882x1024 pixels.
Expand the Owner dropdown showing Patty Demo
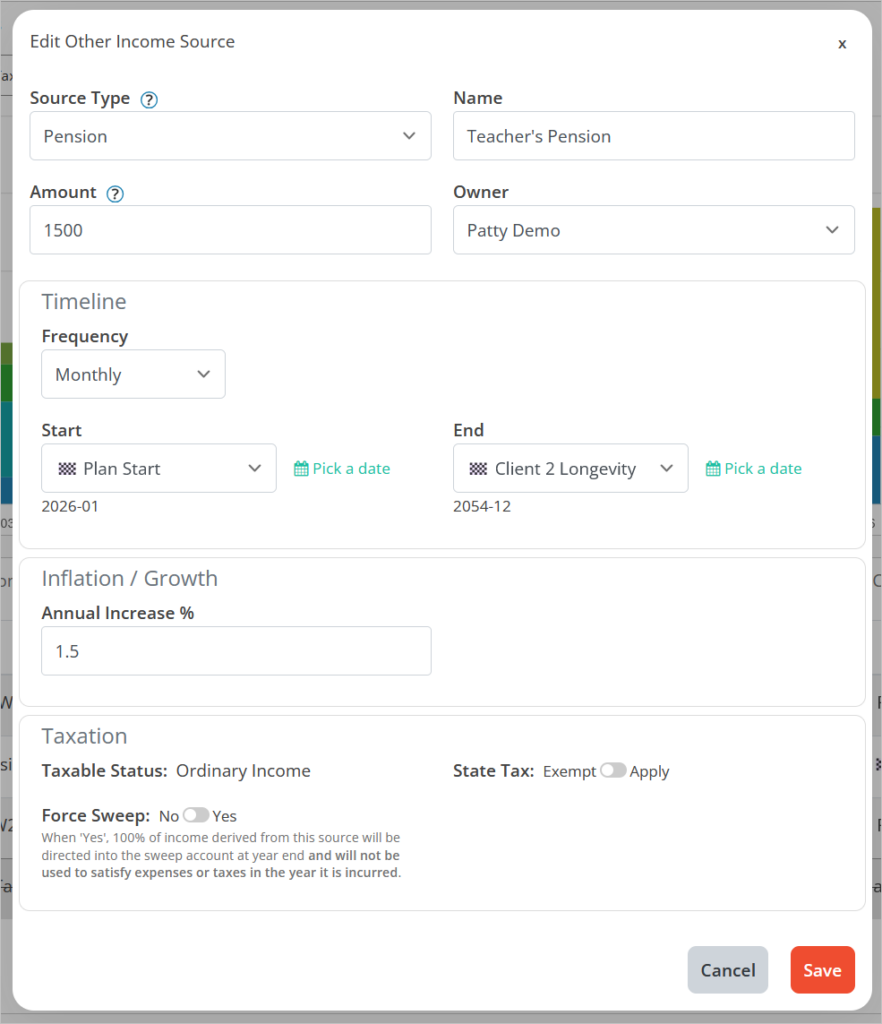(653, 230)
